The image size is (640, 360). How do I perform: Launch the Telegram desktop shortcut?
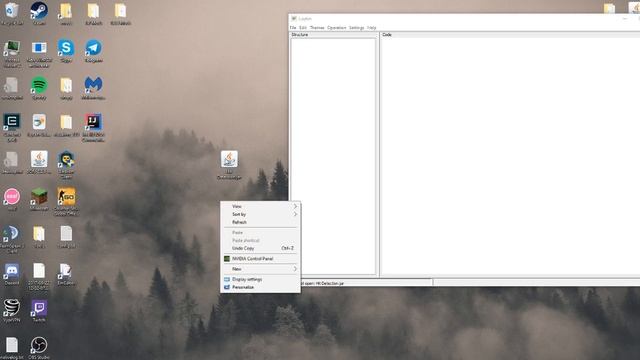[x=93, y=48]
